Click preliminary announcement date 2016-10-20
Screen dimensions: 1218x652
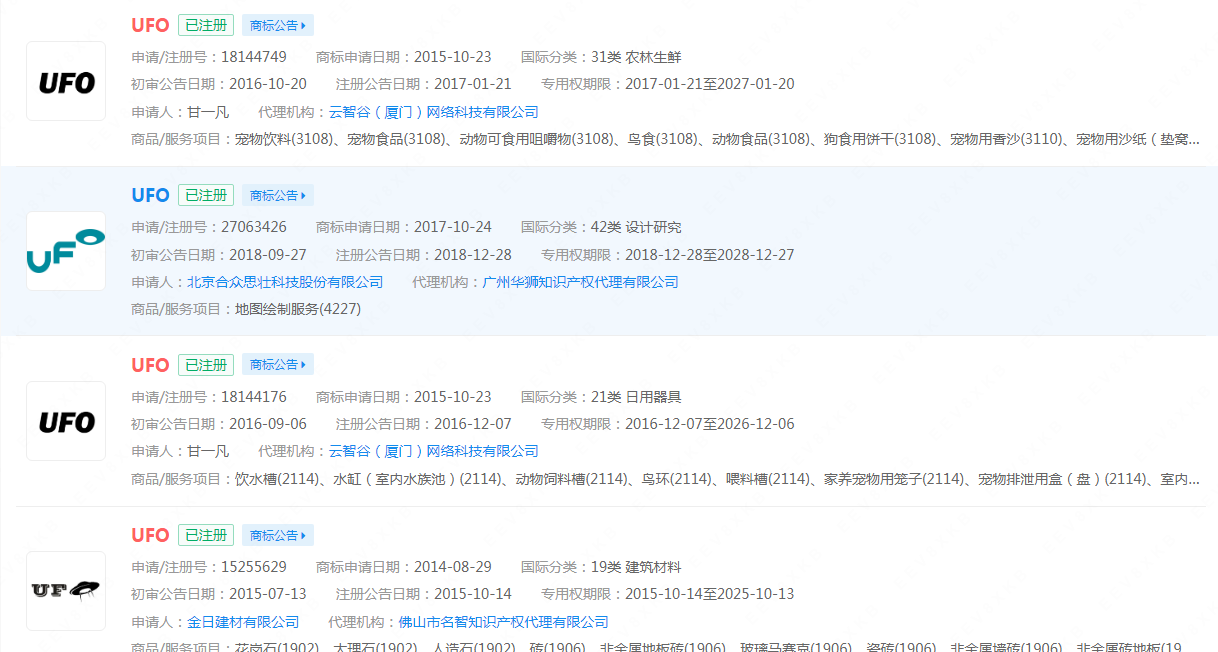268,84
